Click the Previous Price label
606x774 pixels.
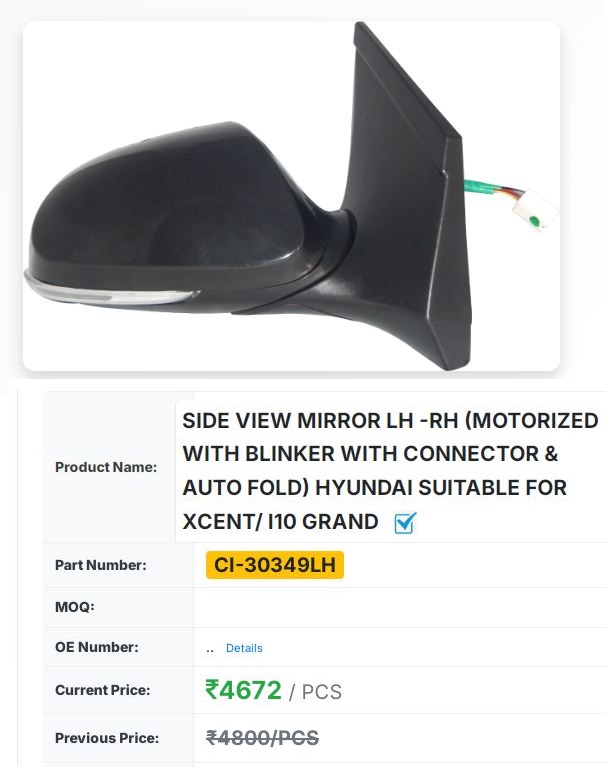106,738
